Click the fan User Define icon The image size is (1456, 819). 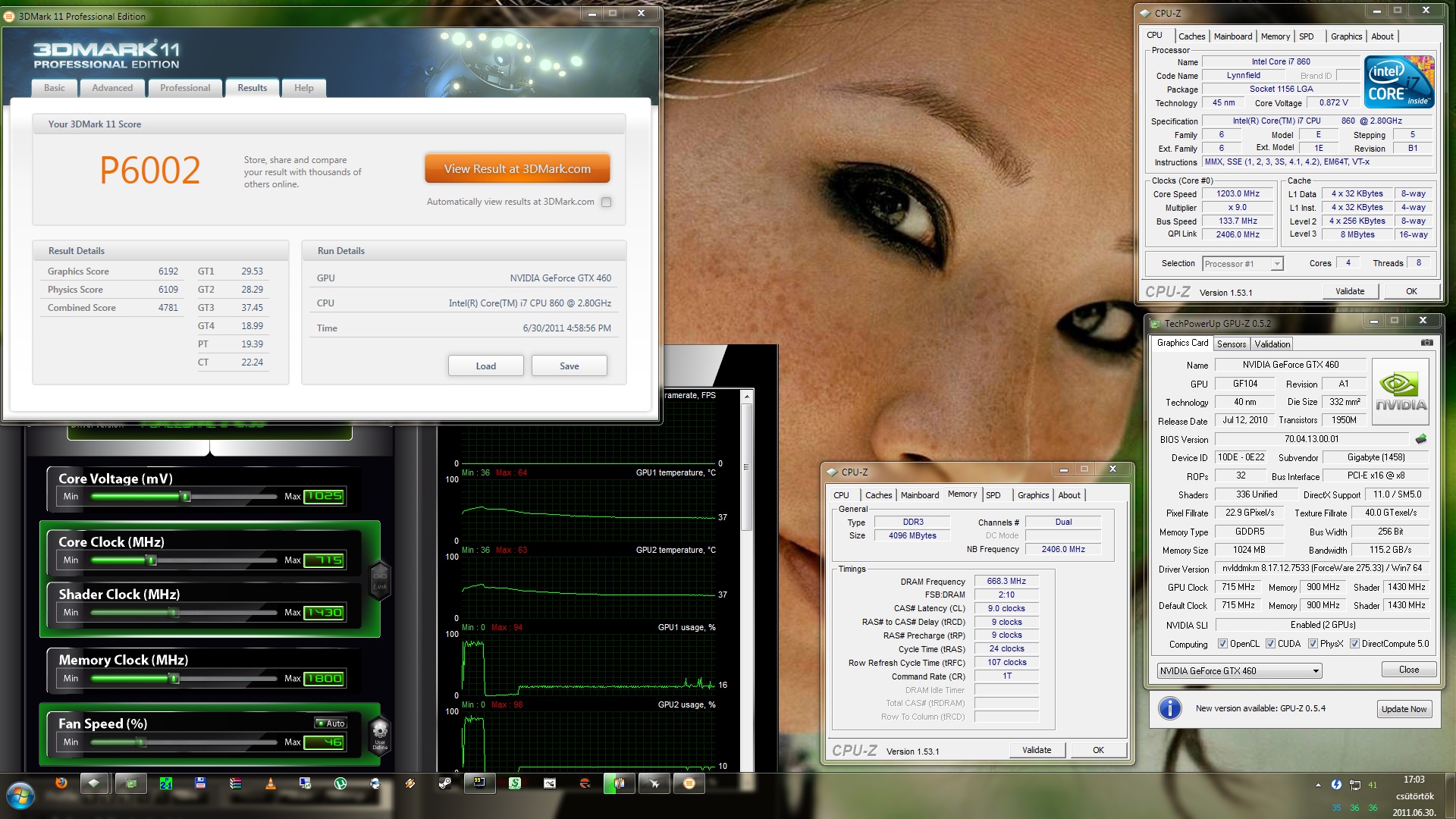pos(380,734)
